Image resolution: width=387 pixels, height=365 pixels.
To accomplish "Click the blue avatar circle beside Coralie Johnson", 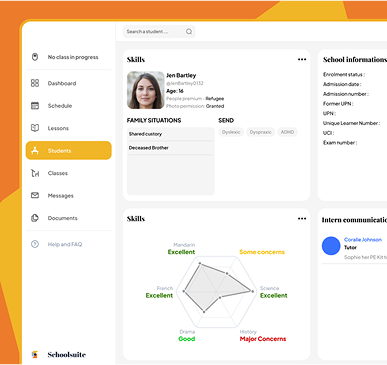I will [331, 246].
